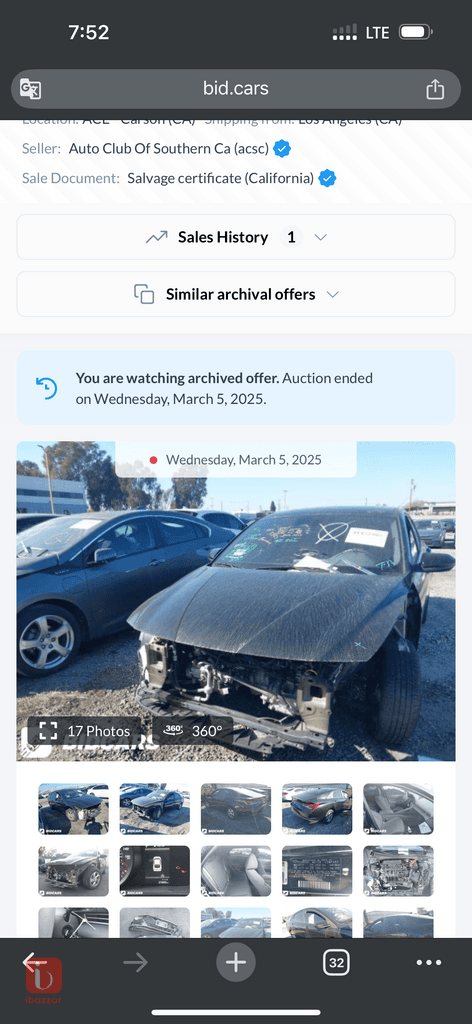Open the 17 Photos fullscreen gallery
Image resolution: width=472 pixels, height=1024 pixels.
tap(84, 731)
